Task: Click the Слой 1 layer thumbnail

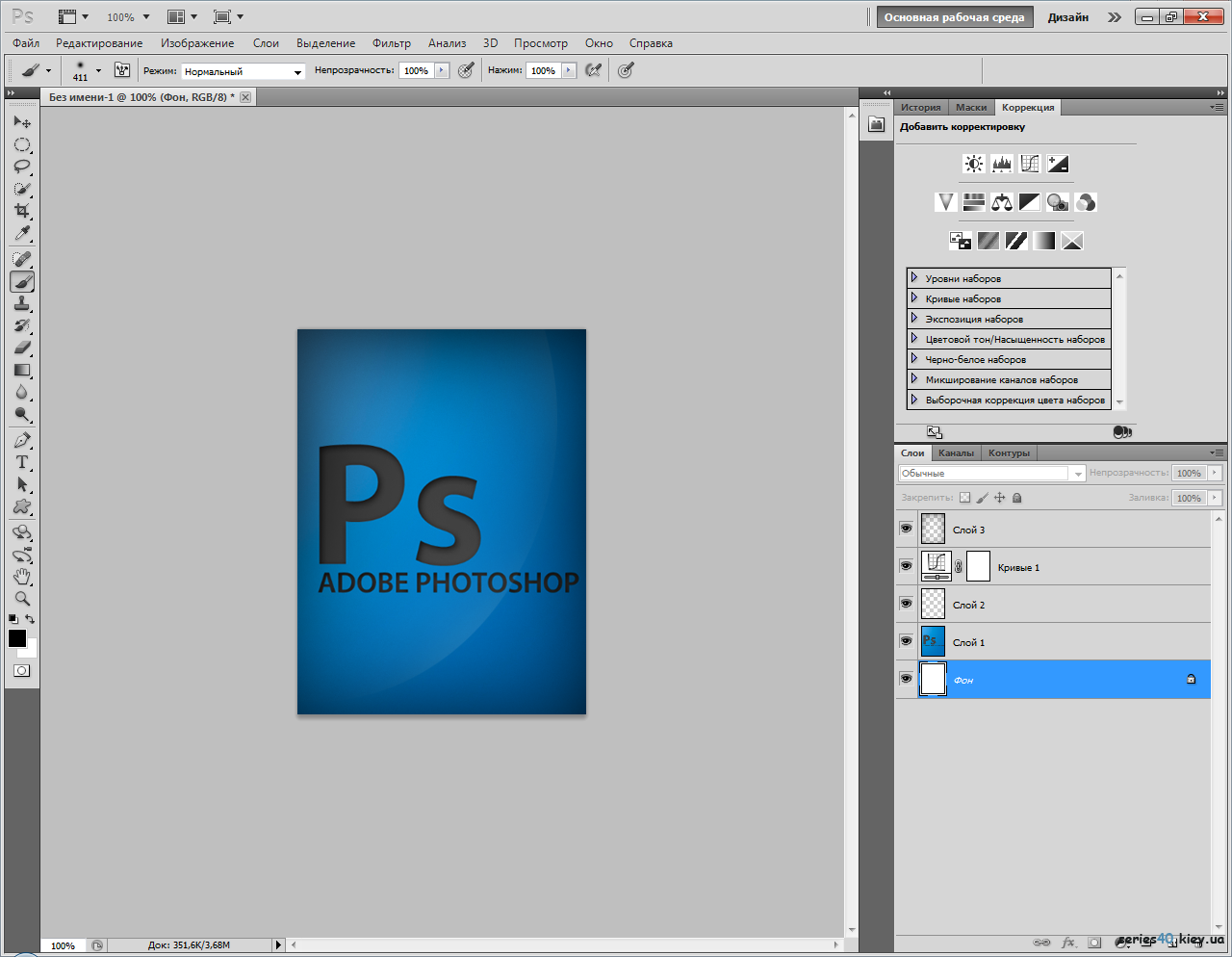Action: pos(933,641)
